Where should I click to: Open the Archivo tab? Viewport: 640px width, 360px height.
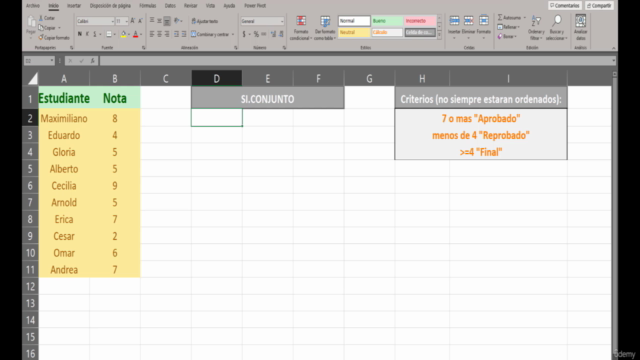(x=33, y=6)
